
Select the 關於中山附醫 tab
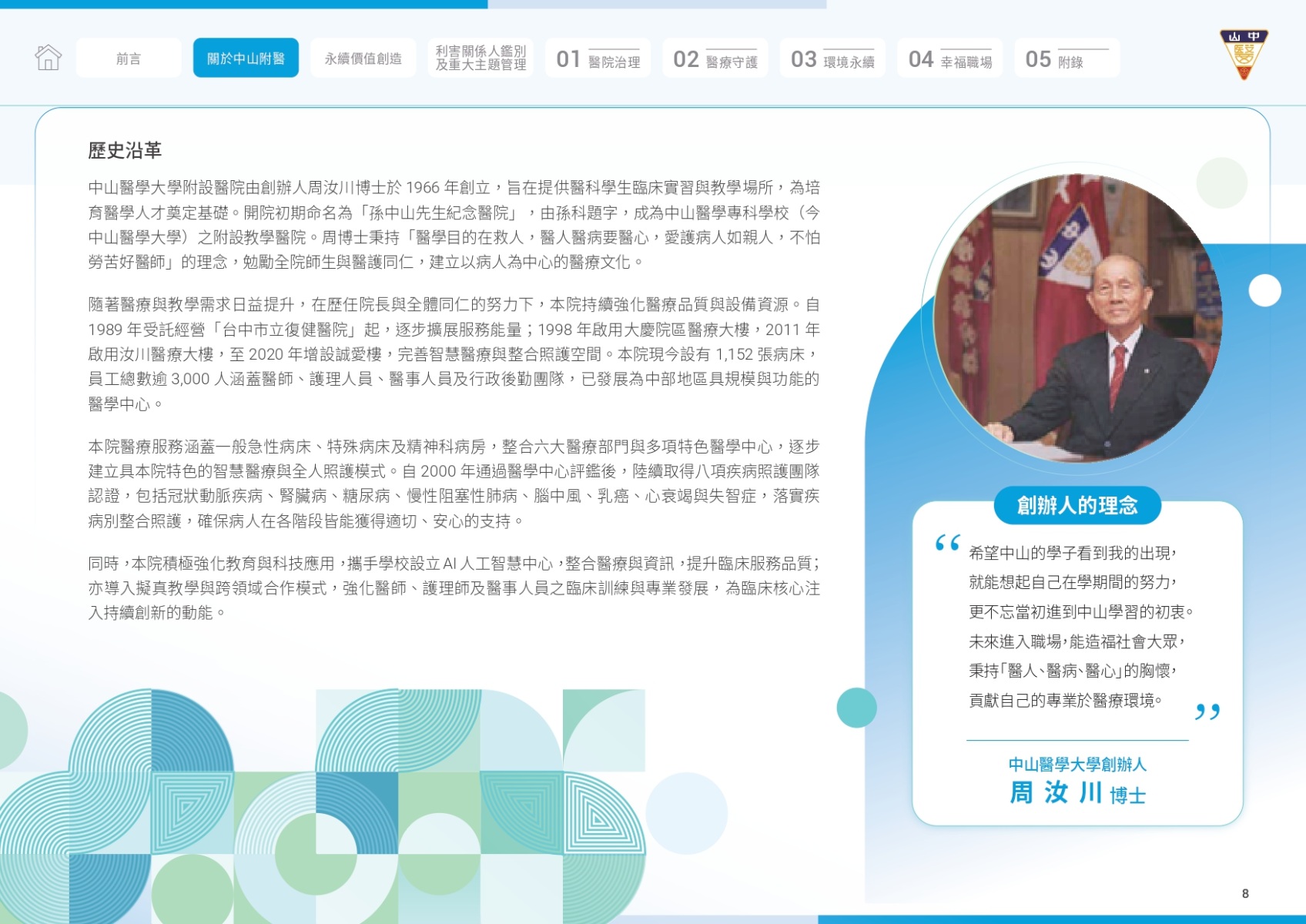coord(246,58)
